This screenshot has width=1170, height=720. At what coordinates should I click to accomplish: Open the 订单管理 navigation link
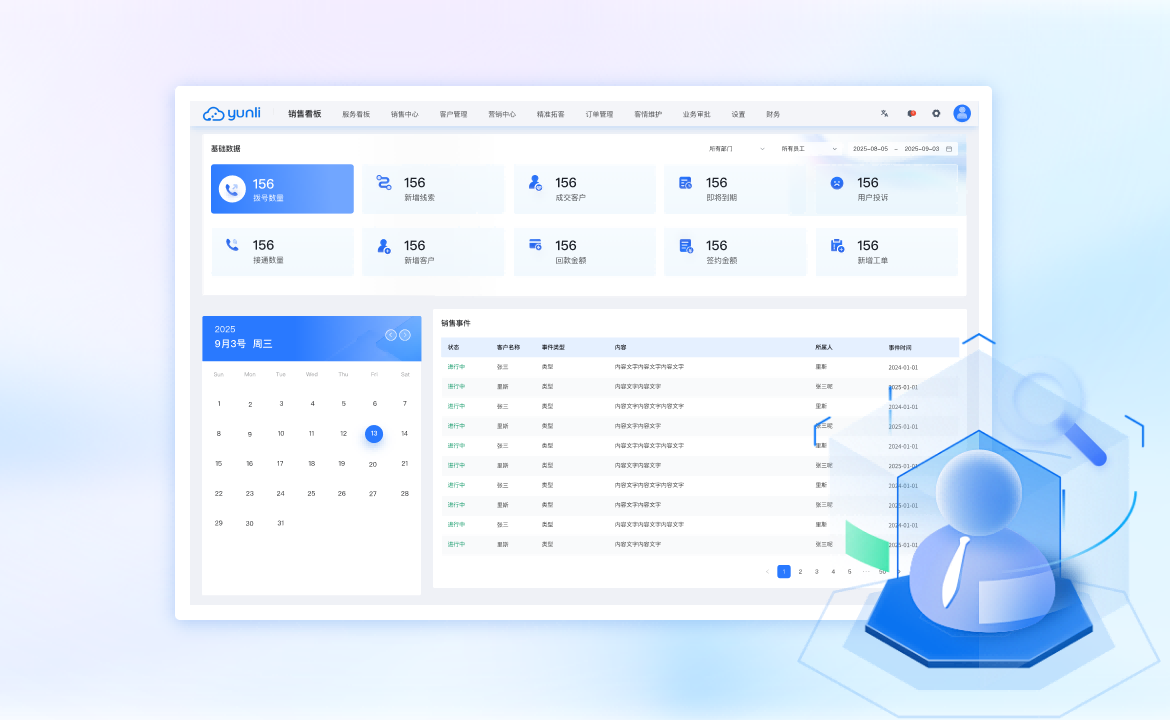pyautogui.click(x=599, y=115)
